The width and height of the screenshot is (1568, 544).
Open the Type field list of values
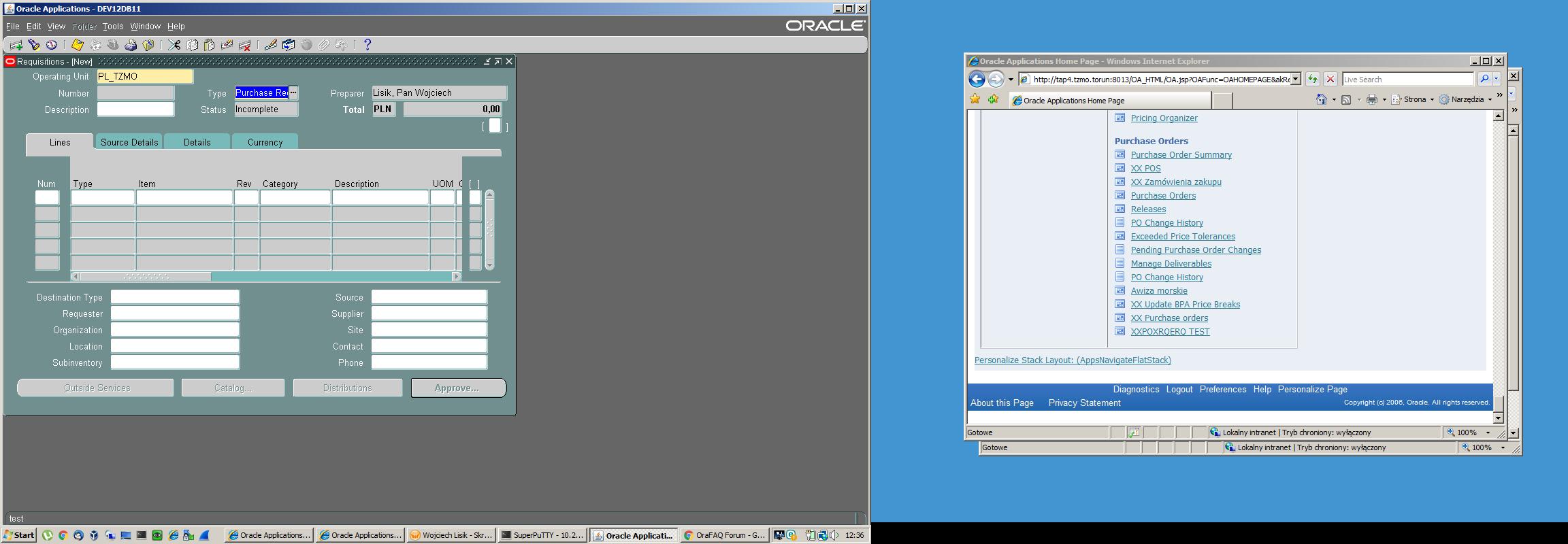click(x=293, y=92)
